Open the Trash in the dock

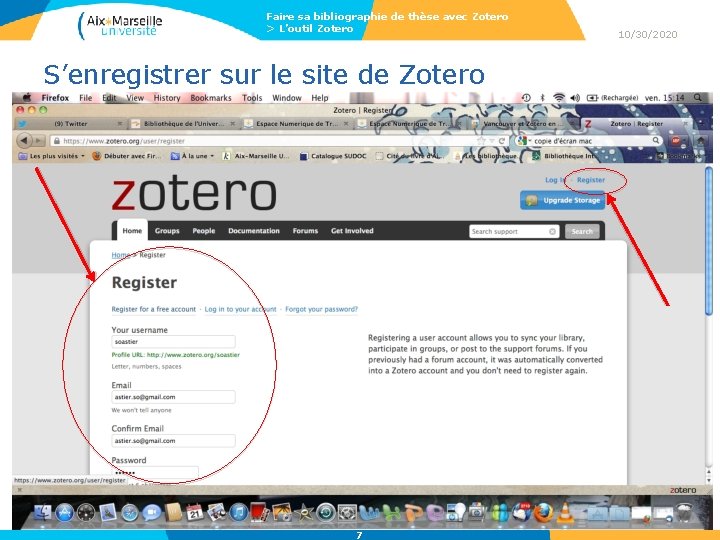pos(685,512)
